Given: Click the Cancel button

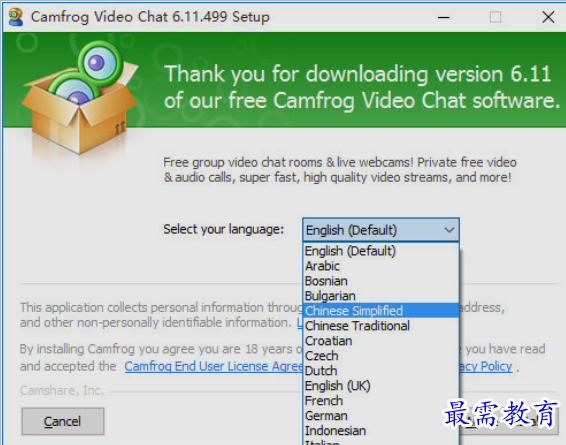Looking at the screenshot, I should (63, 421).
